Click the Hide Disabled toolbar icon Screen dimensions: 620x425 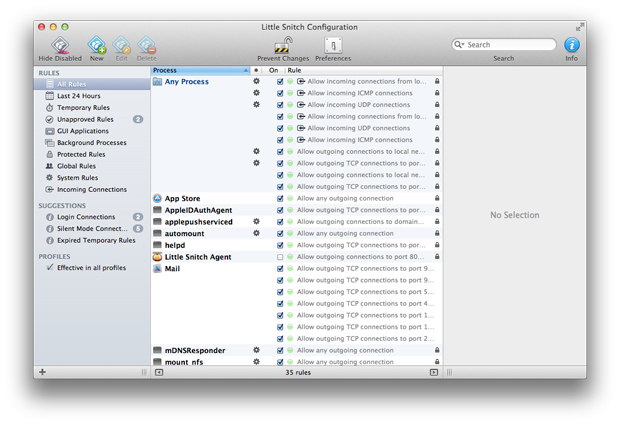point(60,46)
